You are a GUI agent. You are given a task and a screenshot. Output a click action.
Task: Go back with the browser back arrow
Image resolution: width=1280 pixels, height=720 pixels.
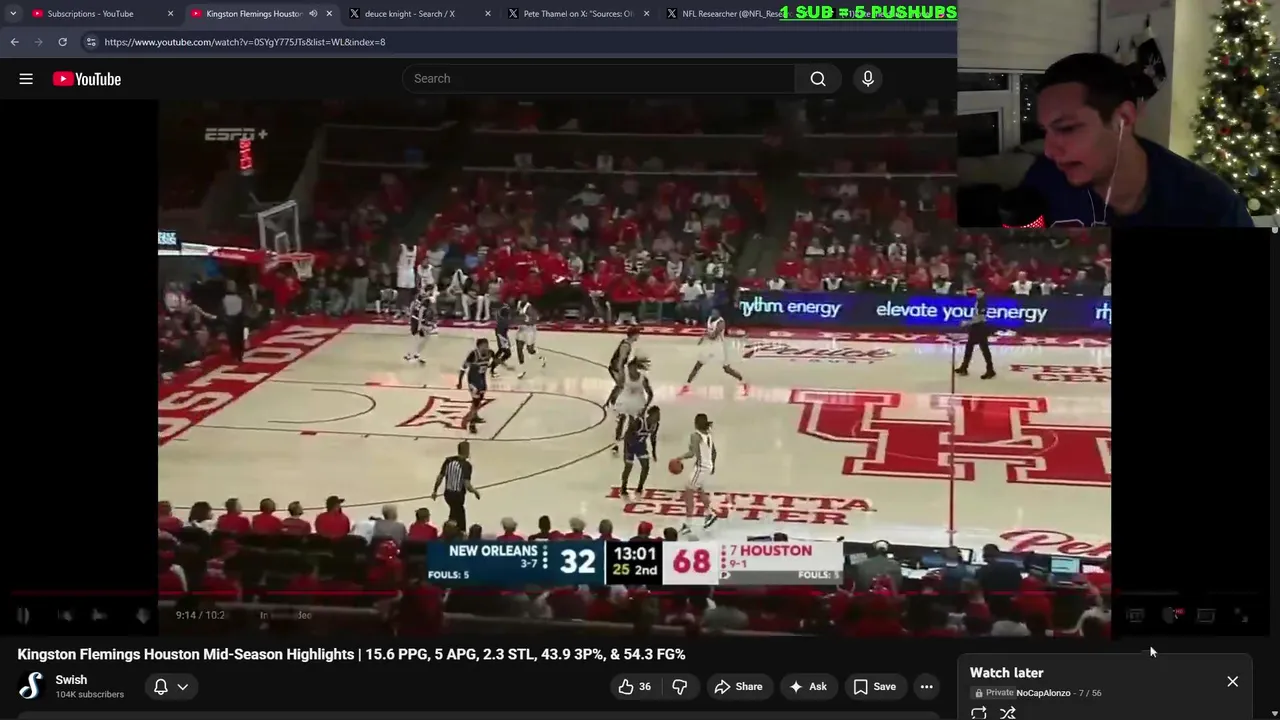tap(14, 42)
